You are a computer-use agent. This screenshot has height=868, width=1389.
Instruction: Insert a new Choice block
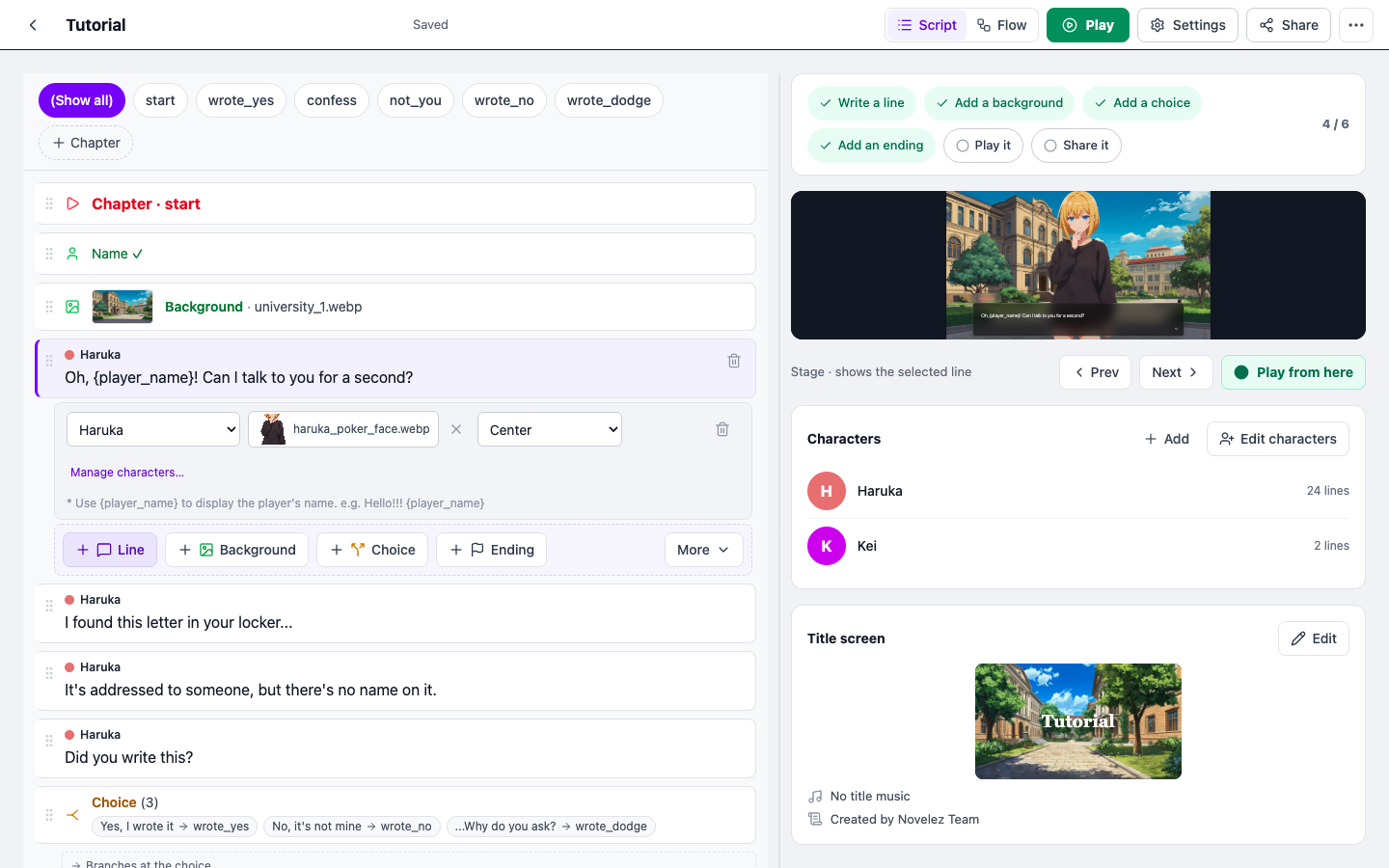[372, 550]
